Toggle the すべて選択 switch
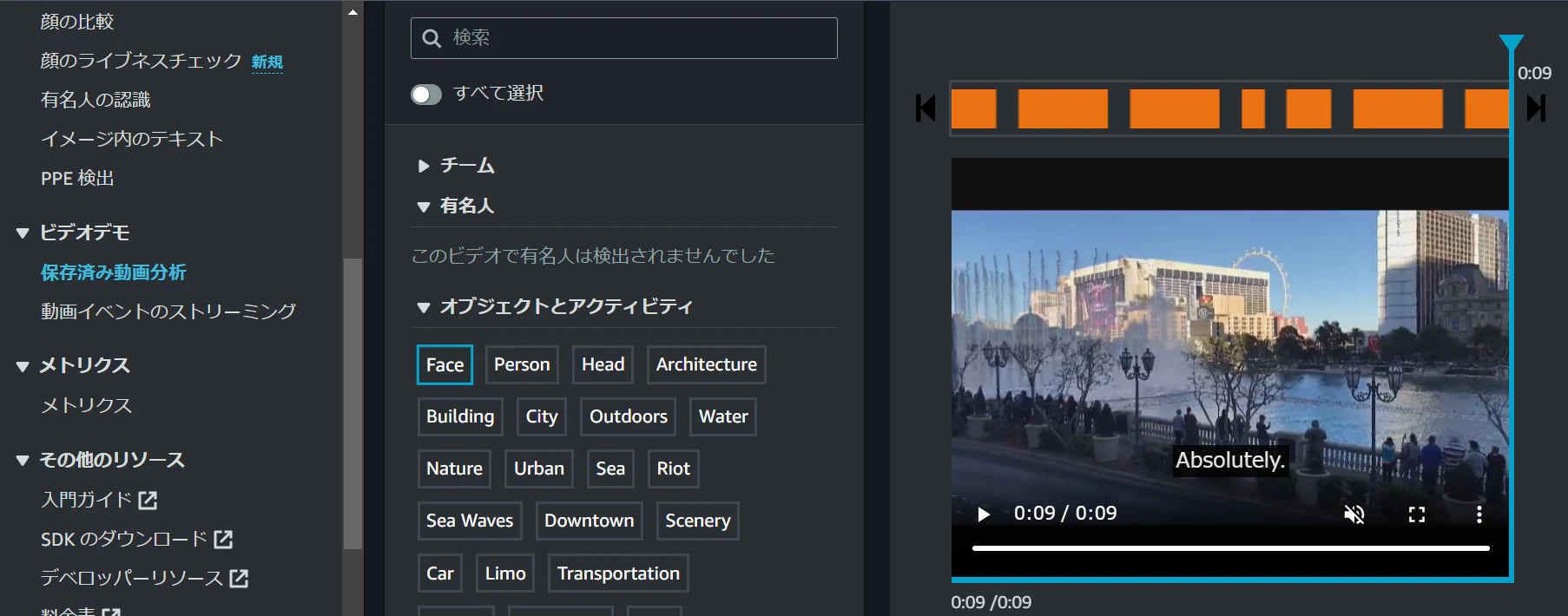 coord(426,94)
